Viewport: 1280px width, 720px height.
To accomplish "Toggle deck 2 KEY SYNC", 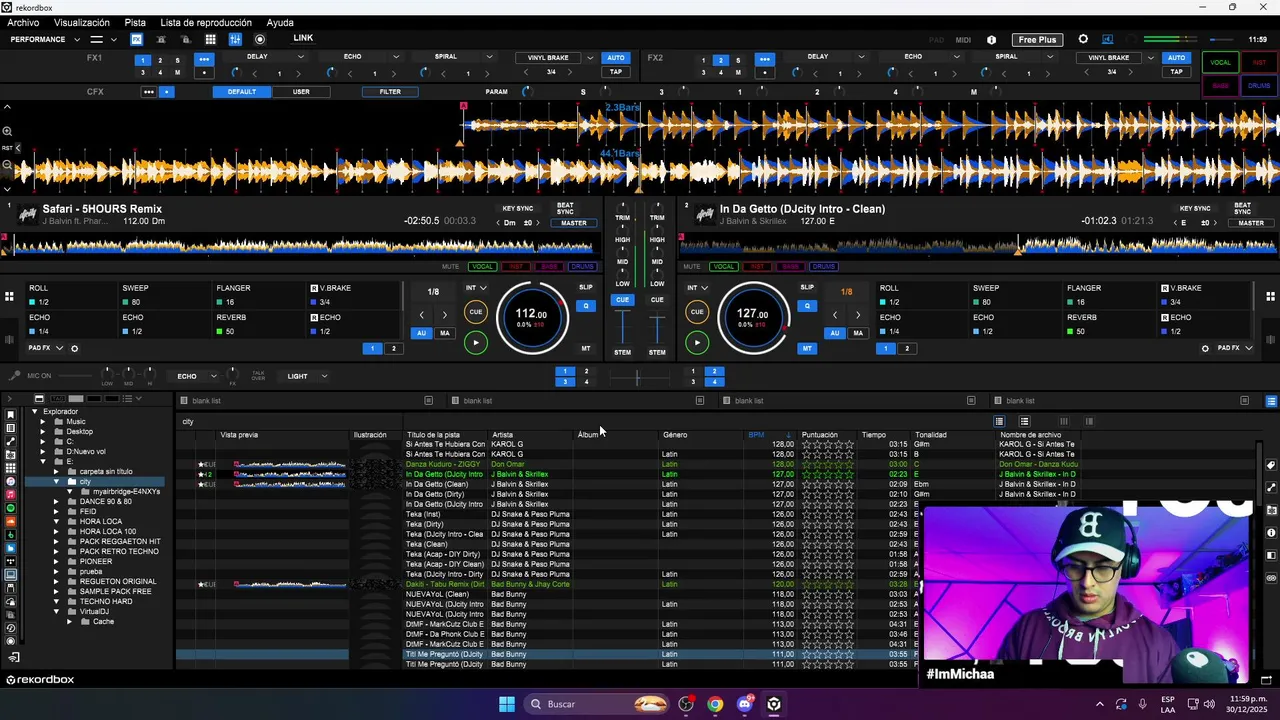I will 1195,209.
